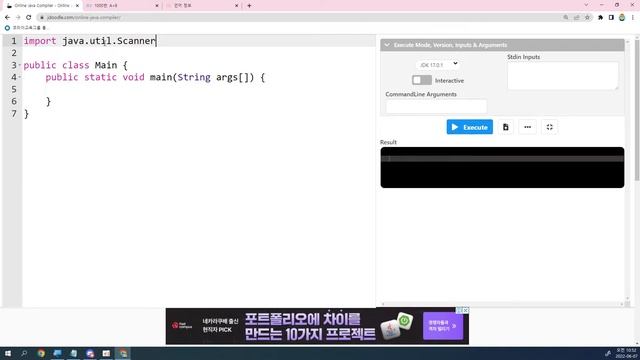Screen dimensions: 640x360
Task: Open the Chrome three-dot menu
Action: (633, 18)
